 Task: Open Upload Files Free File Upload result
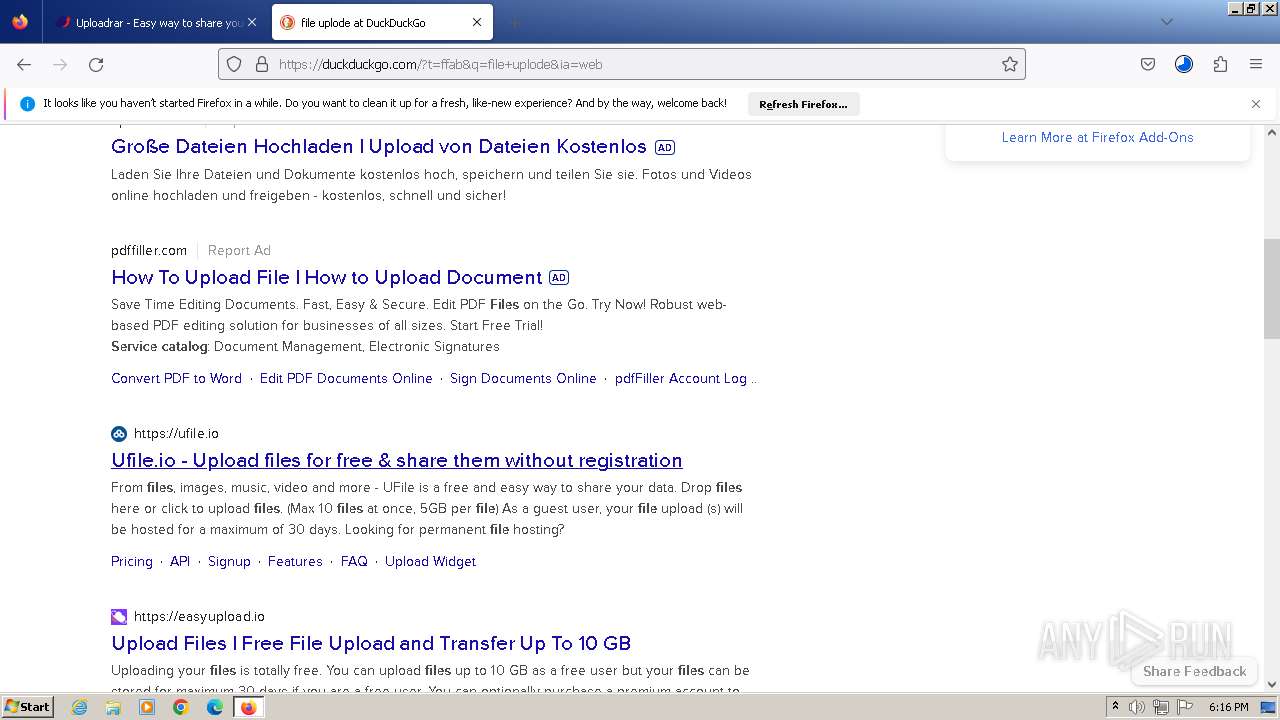pos(371,643)
